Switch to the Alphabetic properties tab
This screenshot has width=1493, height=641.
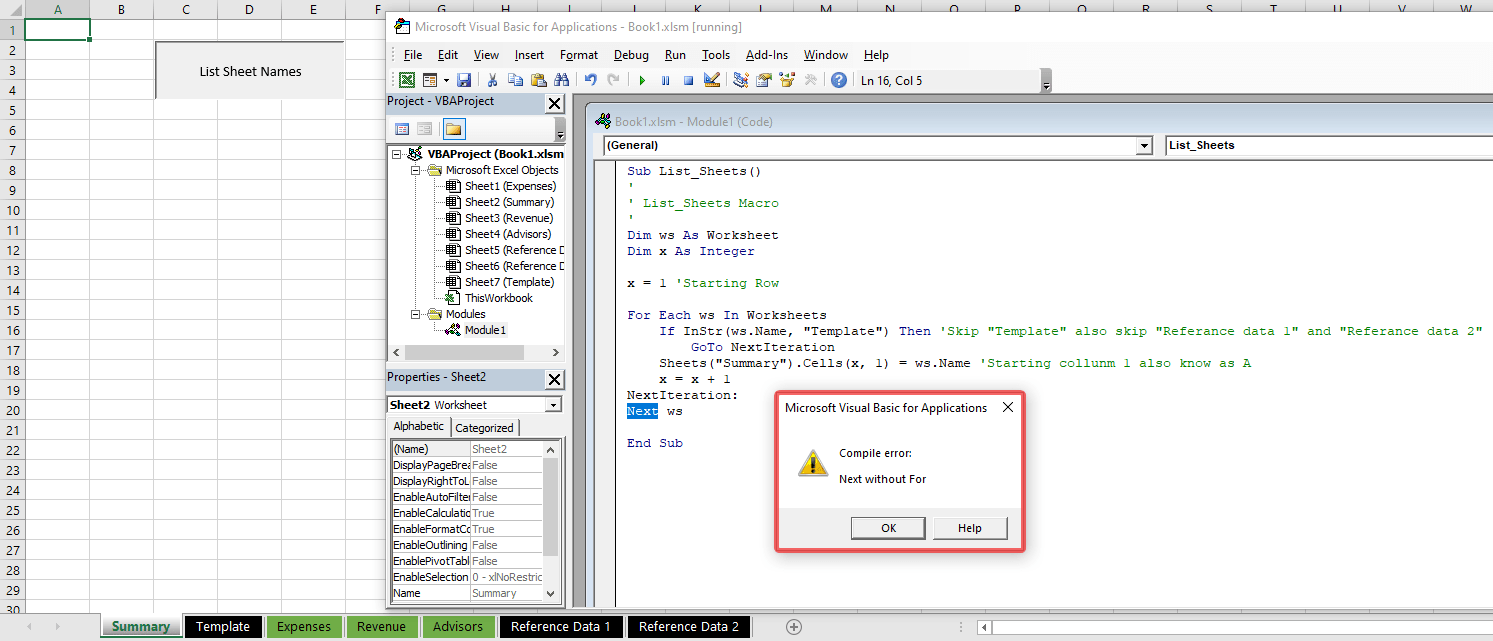(418, 427)
